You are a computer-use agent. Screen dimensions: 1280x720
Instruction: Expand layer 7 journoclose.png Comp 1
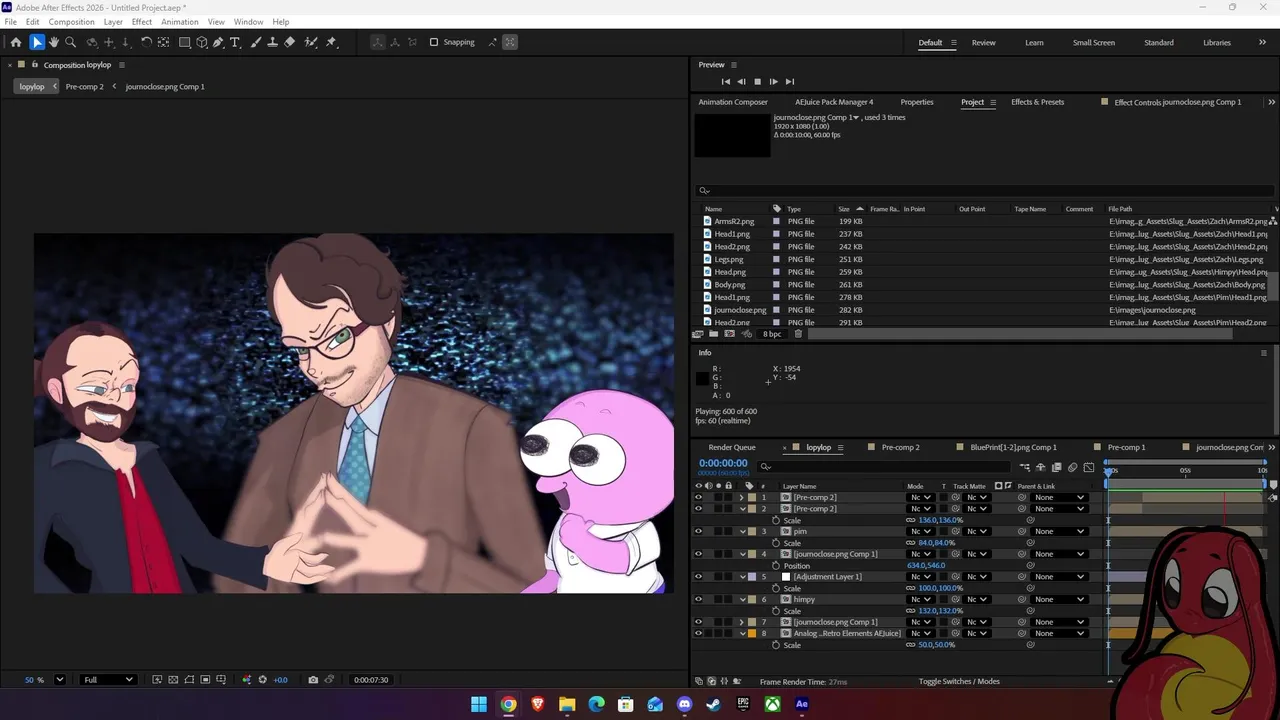(x=741, y=622)
